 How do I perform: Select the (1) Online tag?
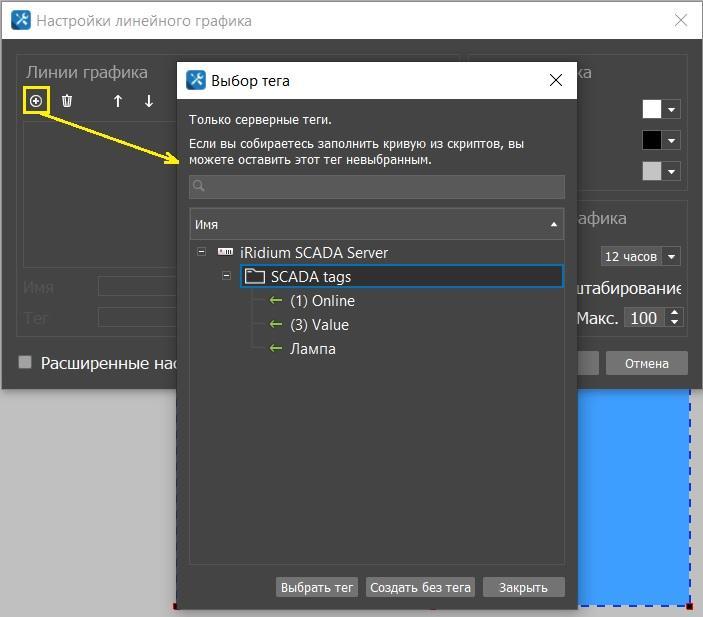coord(322,301)
